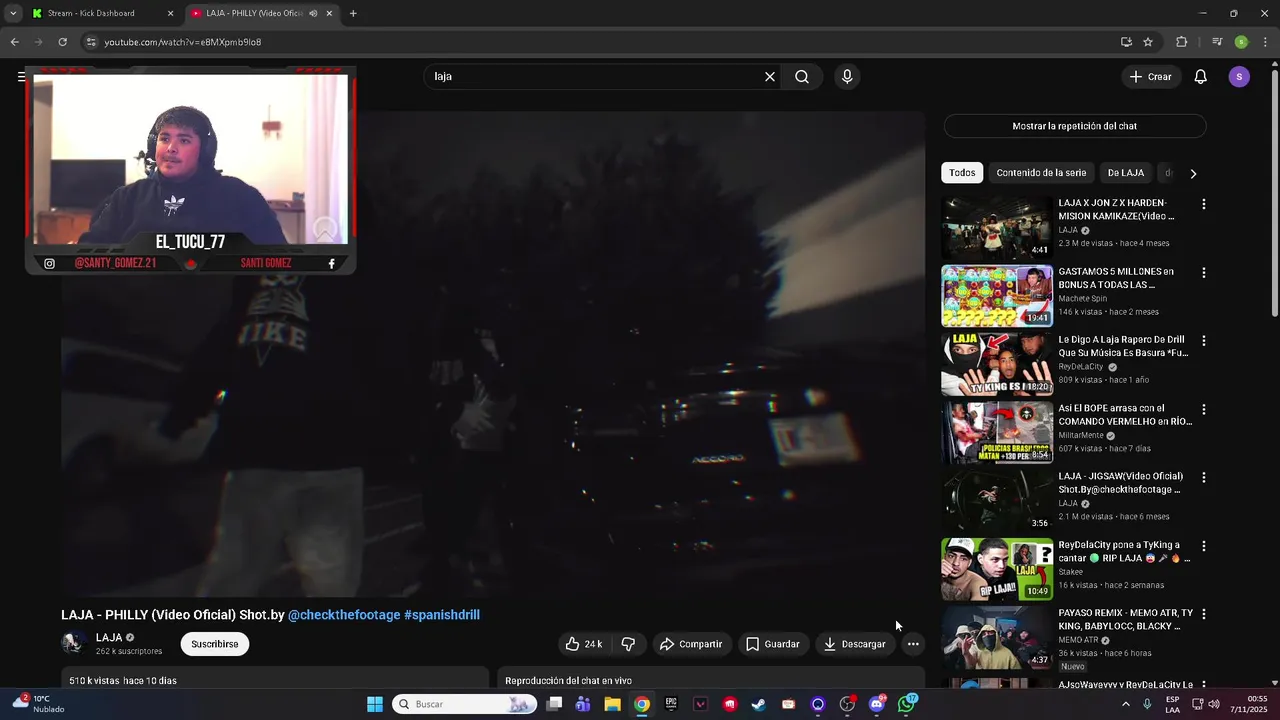1280x720 pixels.
Task: Mute the tab via speaker icon on YouTube tab
Action: pos(313,13)
